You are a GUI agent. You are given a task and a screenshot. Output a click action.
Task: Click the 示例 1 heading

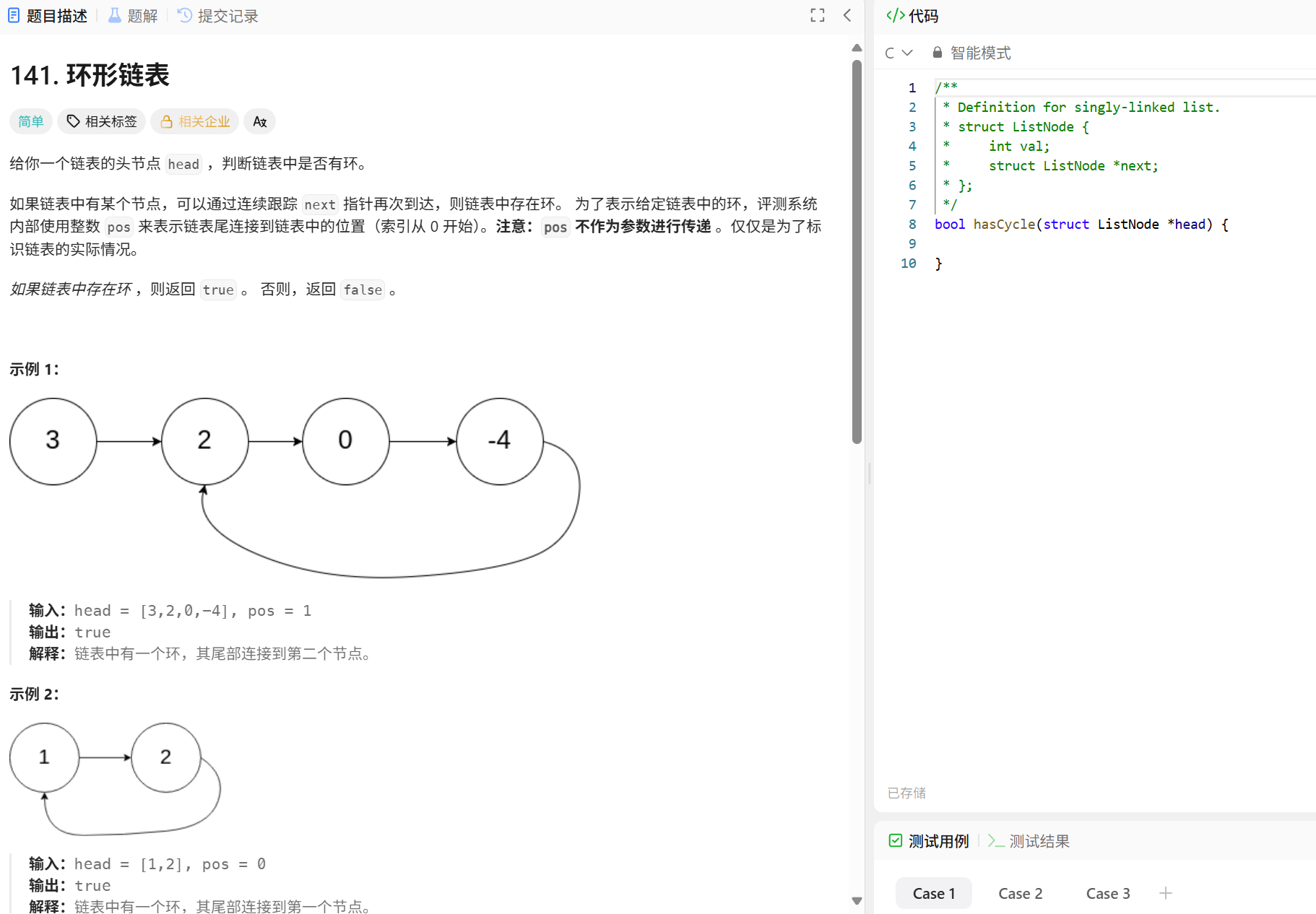pos(34,369)
